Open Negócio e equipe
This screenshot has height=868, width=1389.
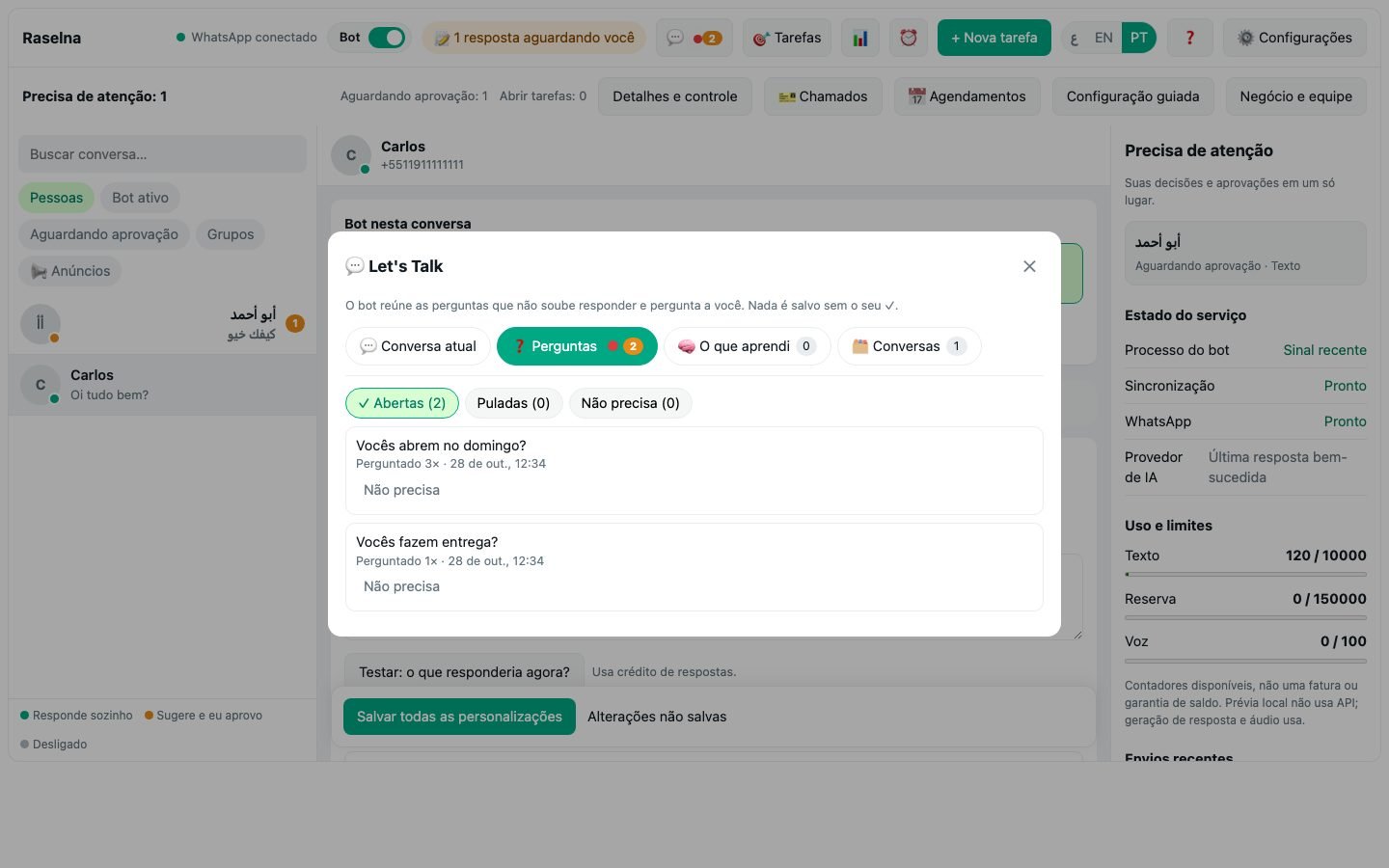1295,96
